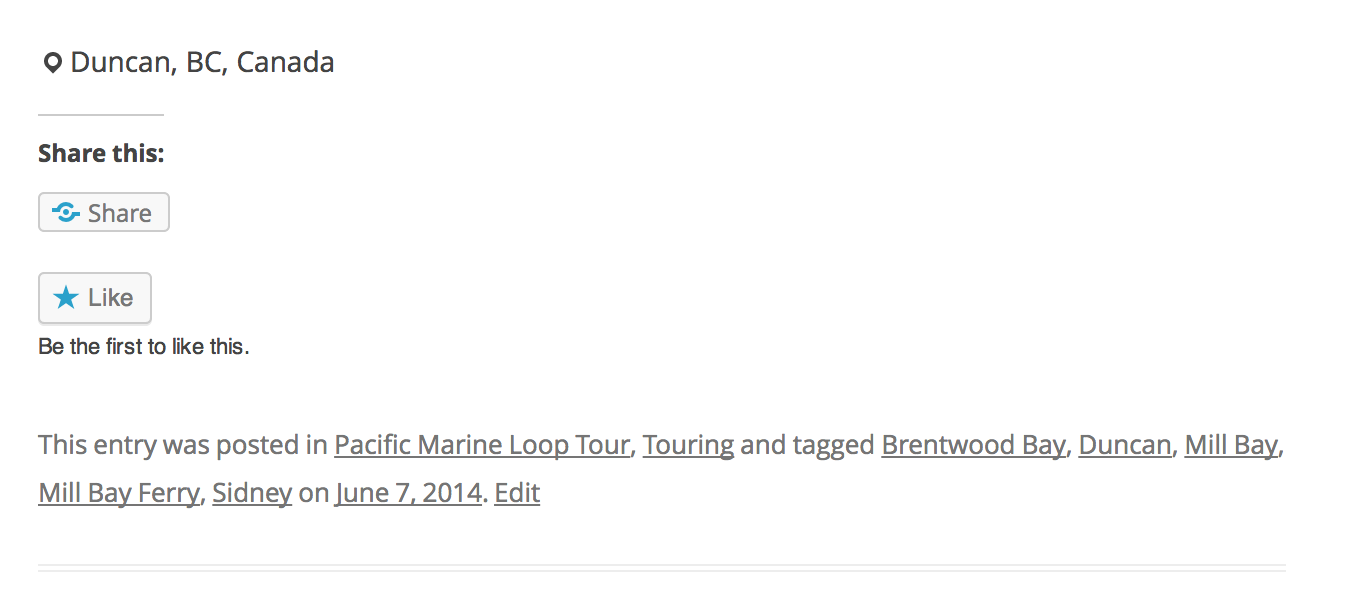Follow the Mill Bay tag link
This screenshot has height=606, width=1352.
(1231, 445)
